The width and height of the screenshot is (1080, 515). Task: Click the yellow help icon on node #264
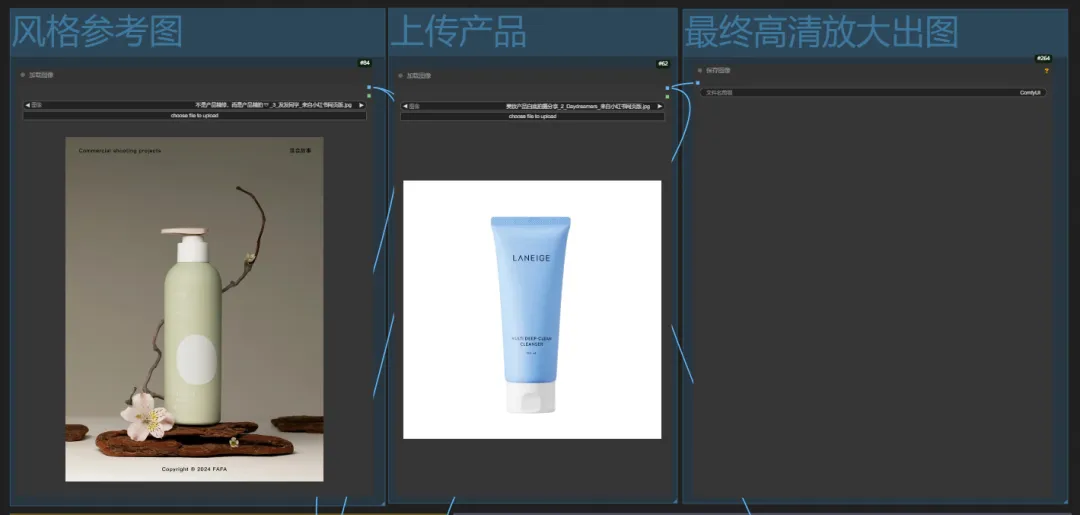coord(1047,70)
